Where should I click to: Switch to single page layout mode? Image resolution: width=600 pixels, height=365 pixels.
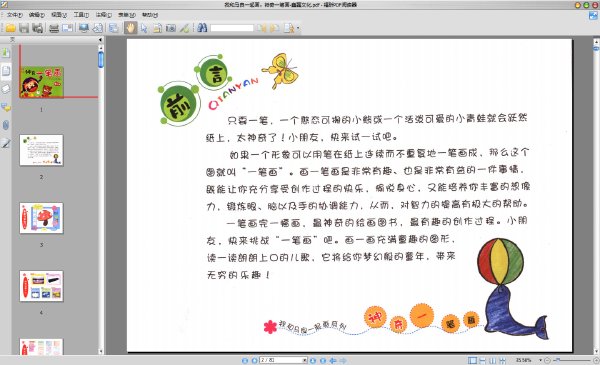[473, 360]
